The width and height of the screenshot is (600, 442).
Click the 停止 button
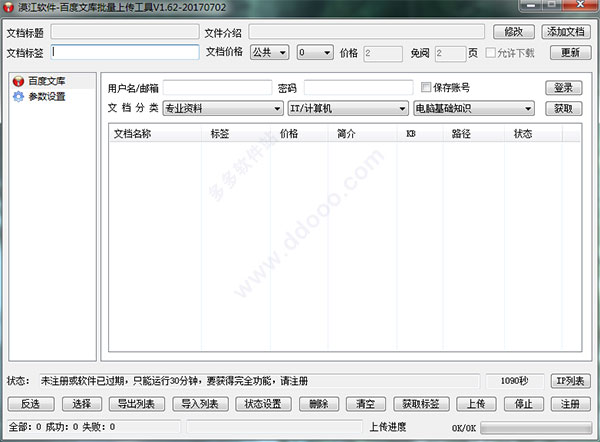click(x=523, y=404)
